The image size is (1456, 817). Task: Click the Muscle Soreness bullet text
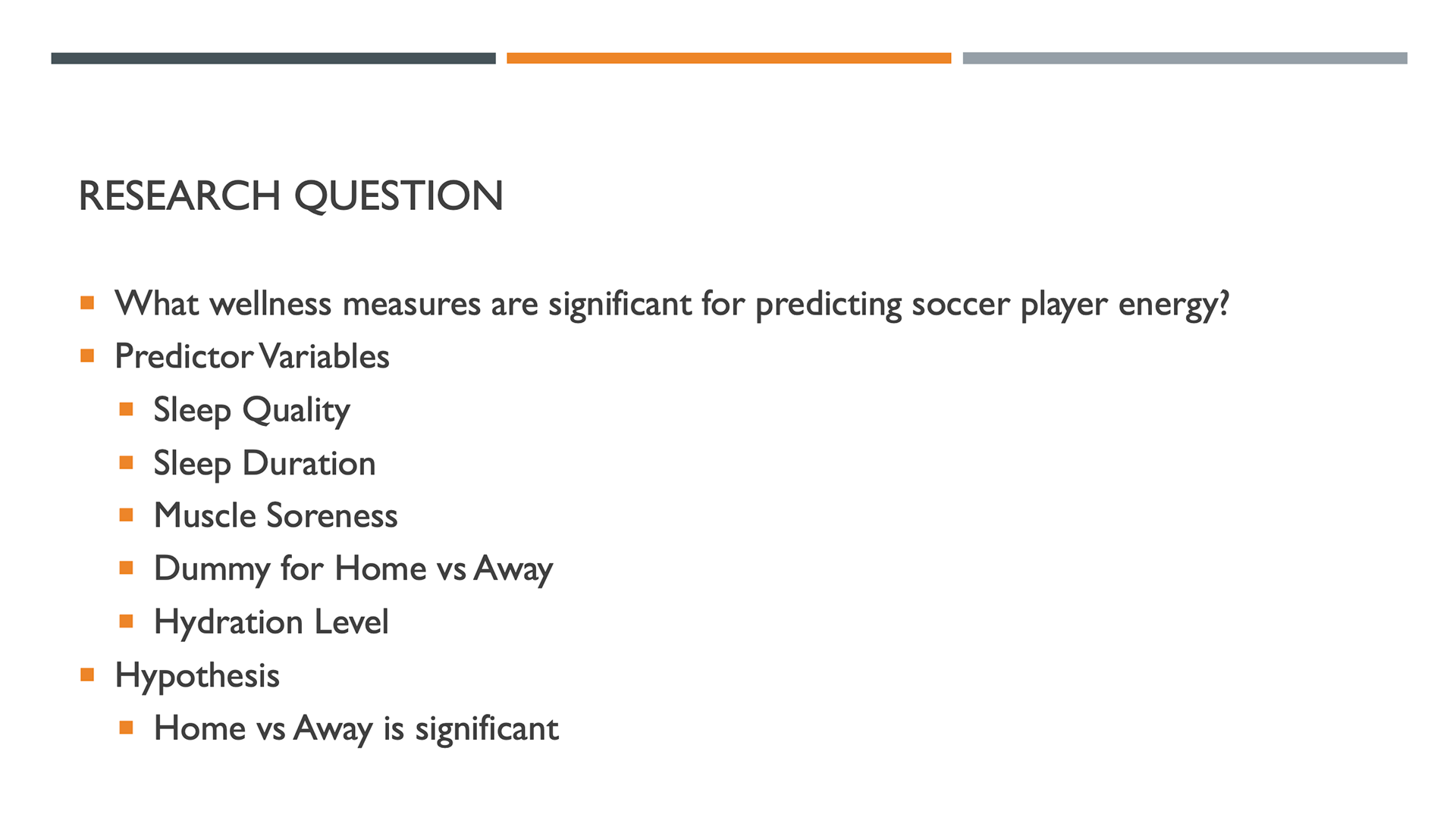click(x=275, y=515)
